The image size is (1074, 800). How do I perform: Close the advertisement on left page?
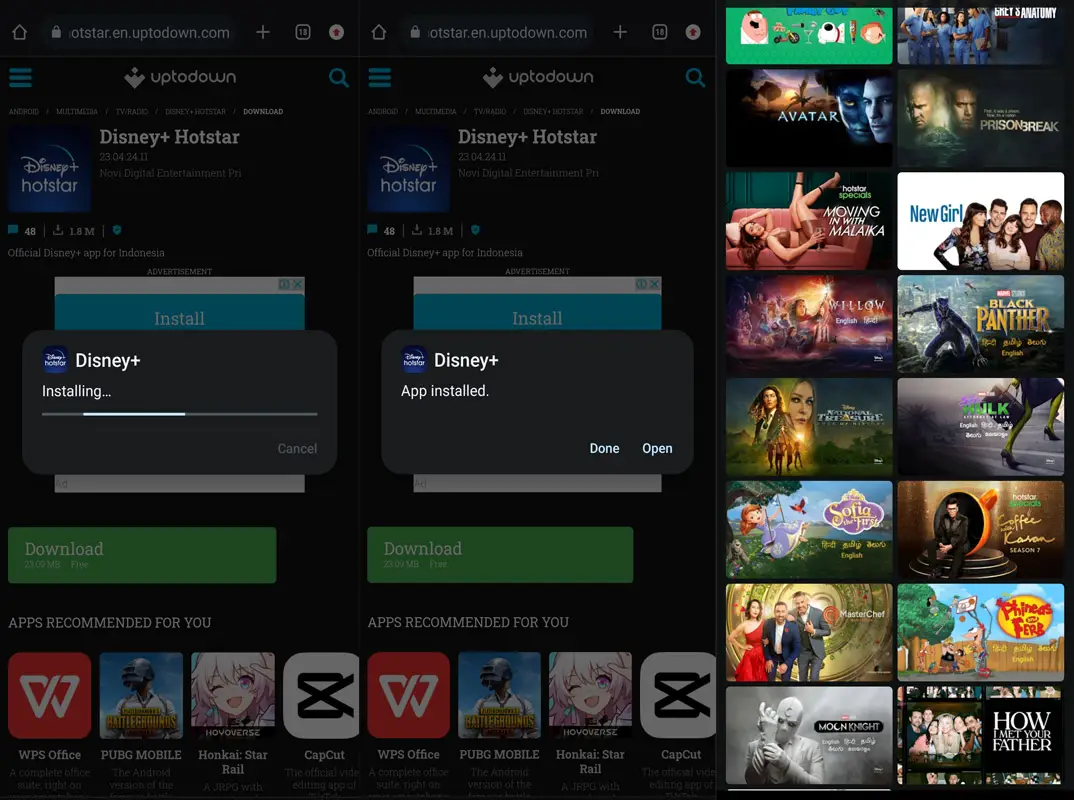(298, 284)
